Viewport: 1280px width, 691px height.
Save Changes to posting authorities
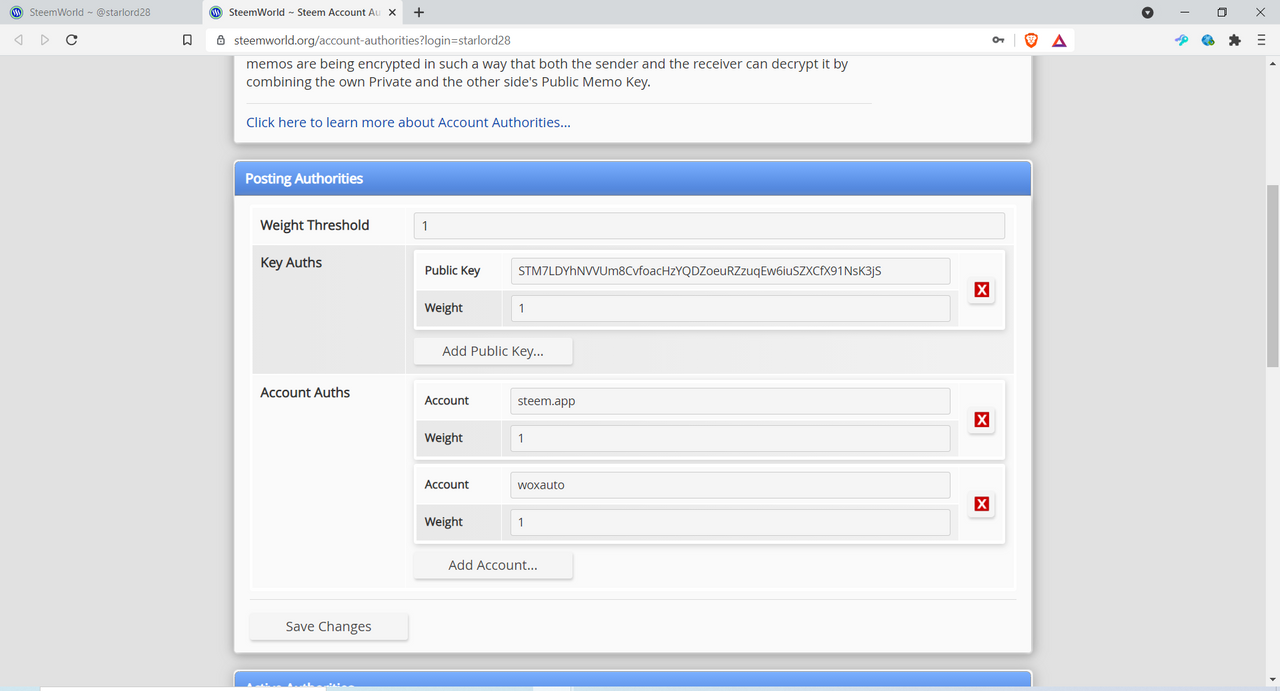[x=328, y=626]
